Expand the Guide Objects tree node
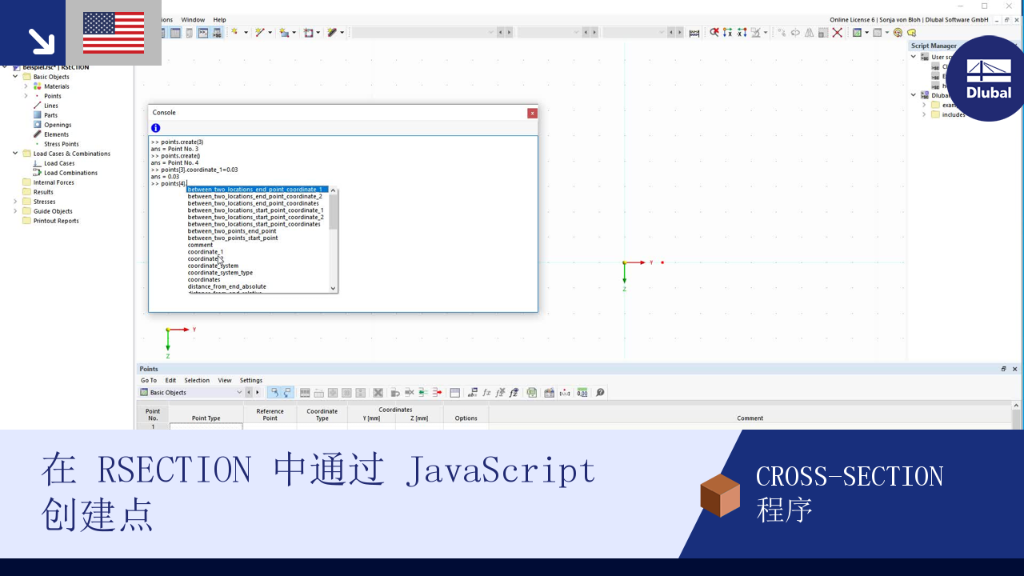Screen dimensions: 1024x576 pos(15,211)
